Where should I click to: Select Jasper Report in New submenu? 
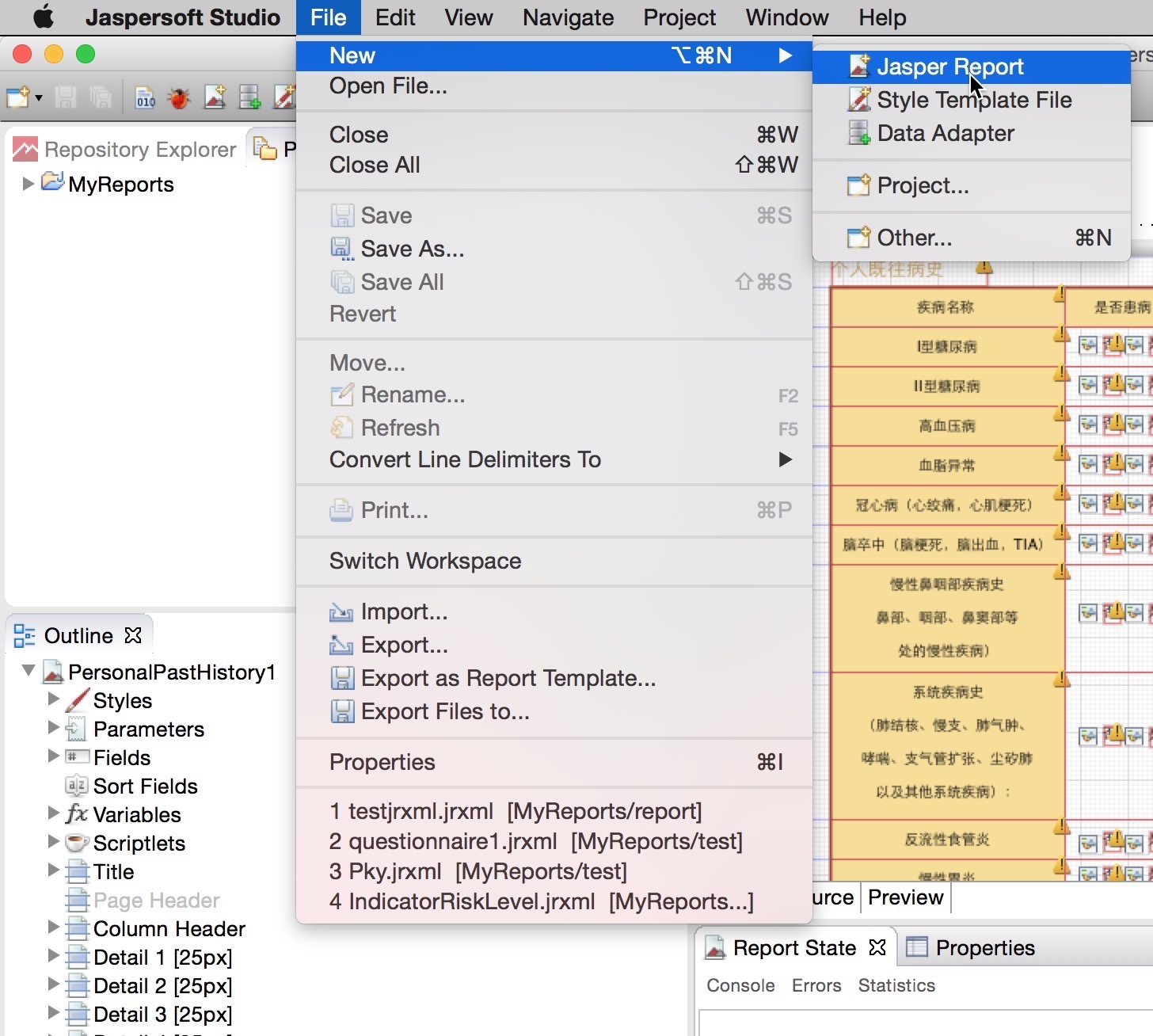pos(971,67)
